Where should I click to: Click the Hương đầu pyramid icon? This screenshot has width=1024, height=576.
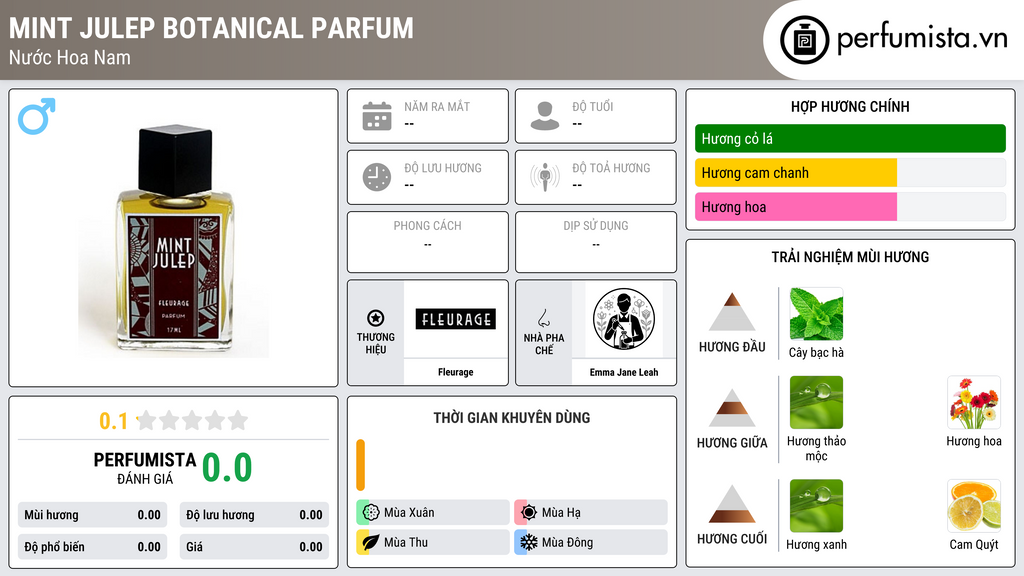(x=732, y=312)
